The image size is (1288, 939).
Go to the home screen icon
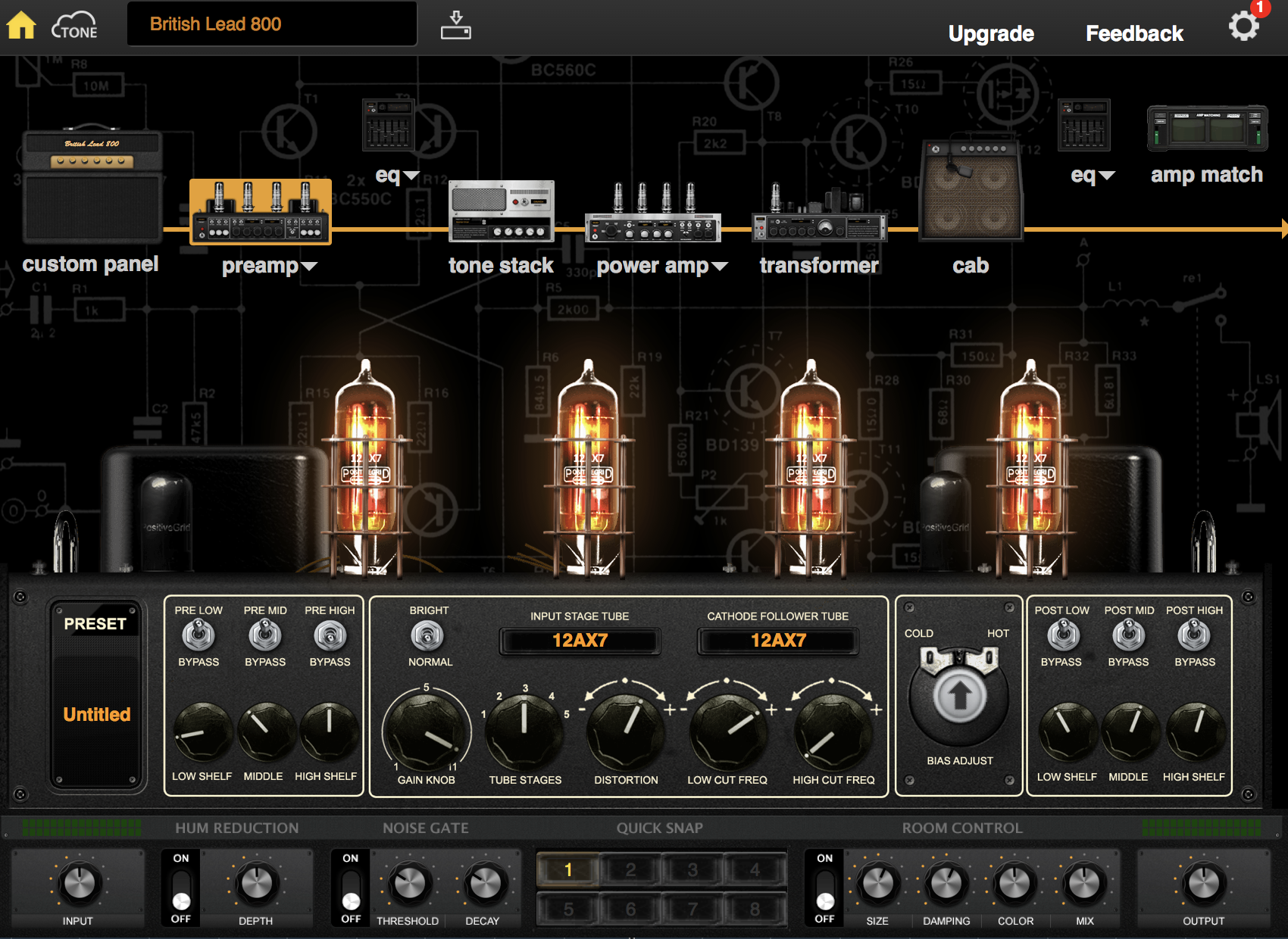pos(21,25)
